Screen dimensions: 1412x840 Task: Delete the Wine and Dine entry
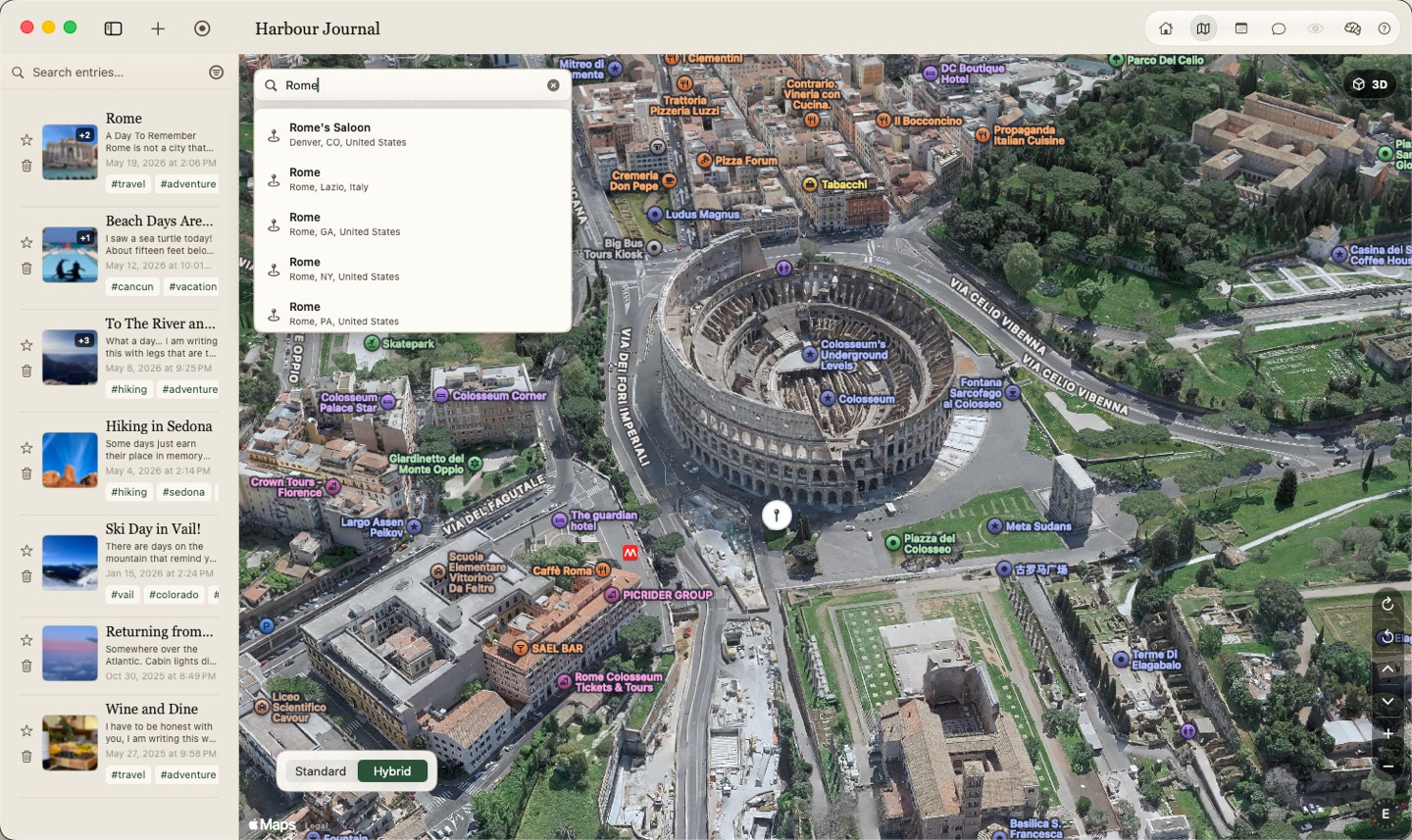pyautogui.click(x=26, y=756)
